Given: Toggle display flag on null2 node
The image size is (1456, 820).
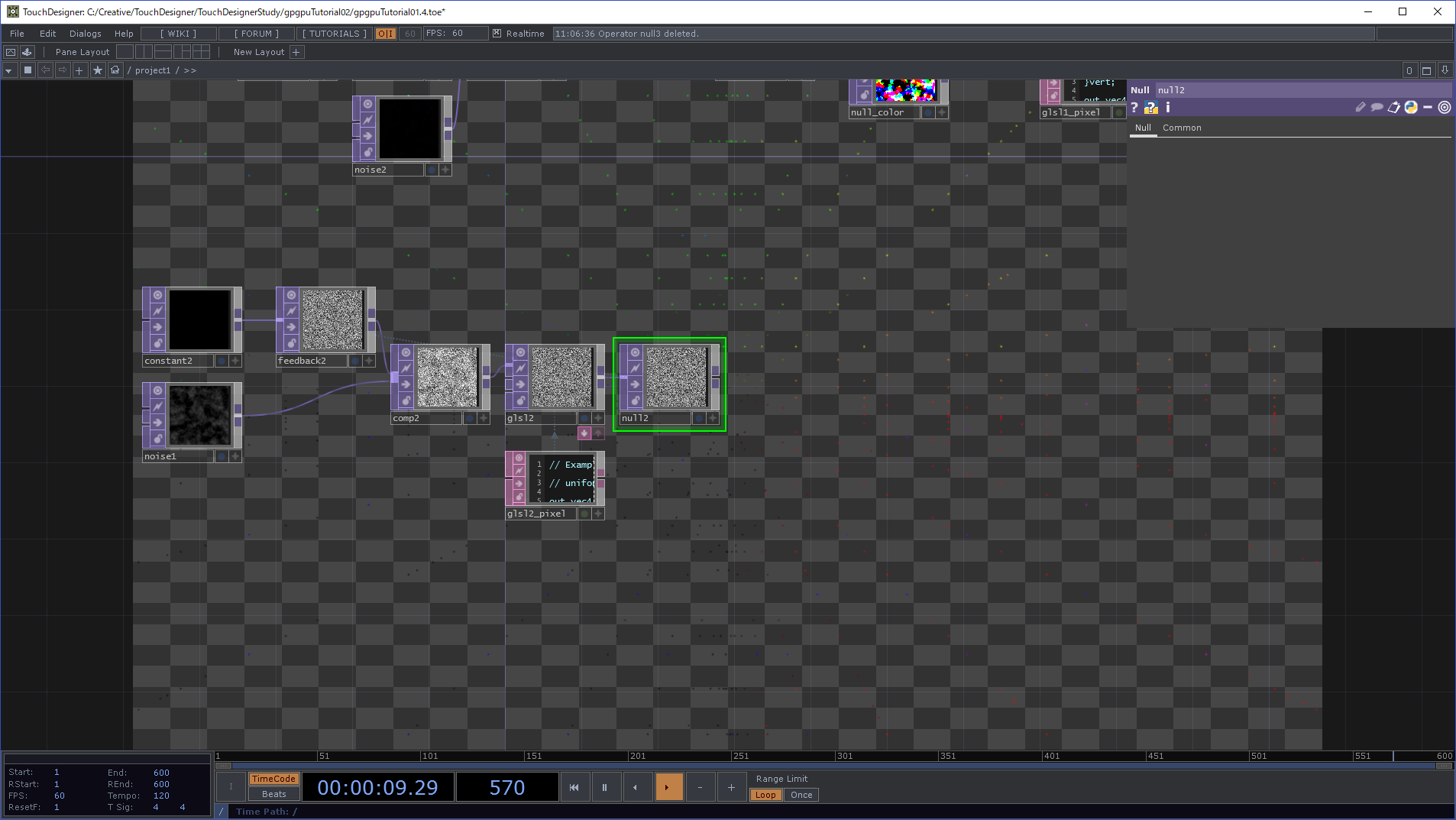Looking at the screenshot, I should (x=699, y=418).
